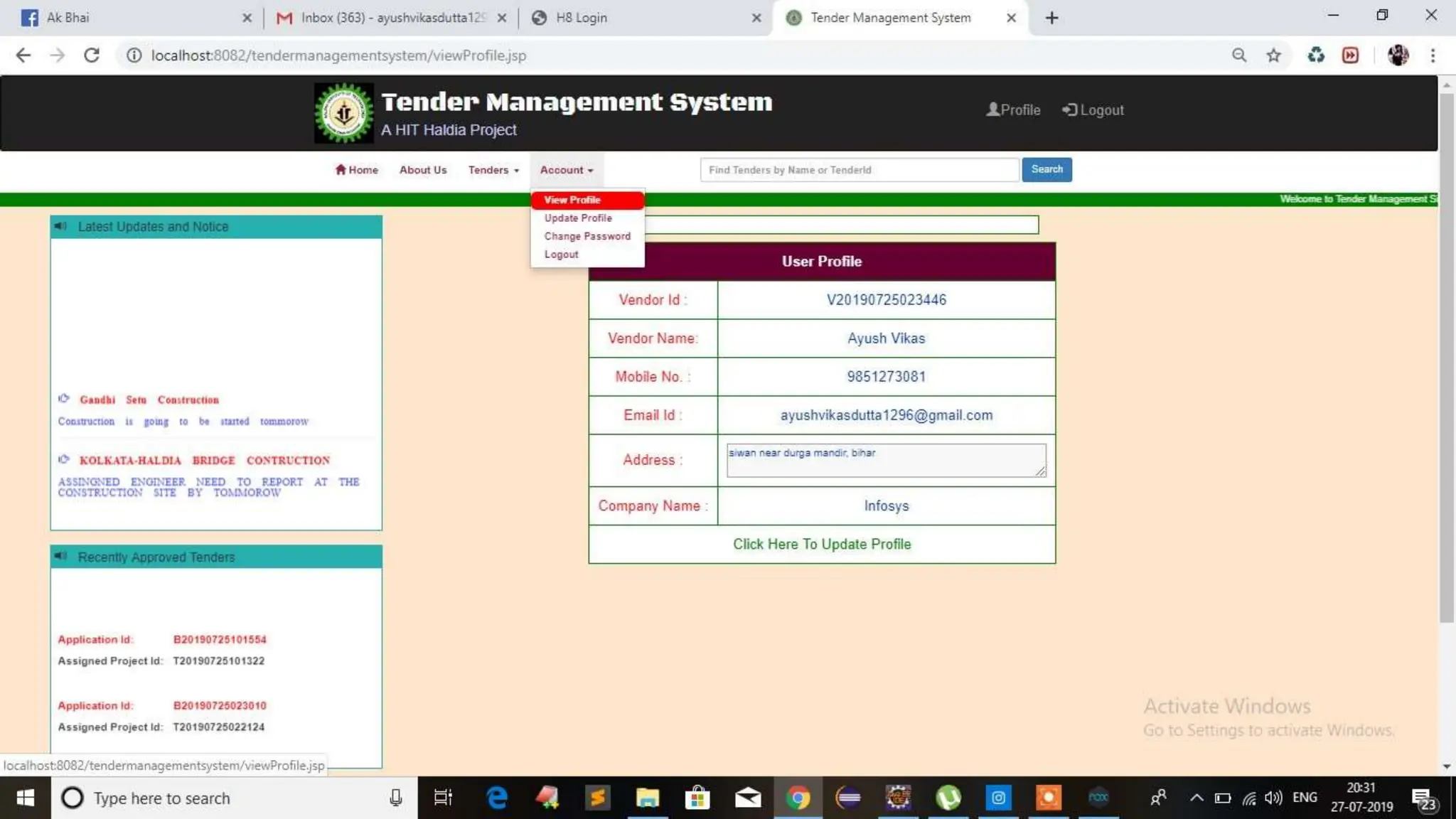Select Update Profile from Account menu
Viewport: 1456px width, 819px height.
coord(578,218)
